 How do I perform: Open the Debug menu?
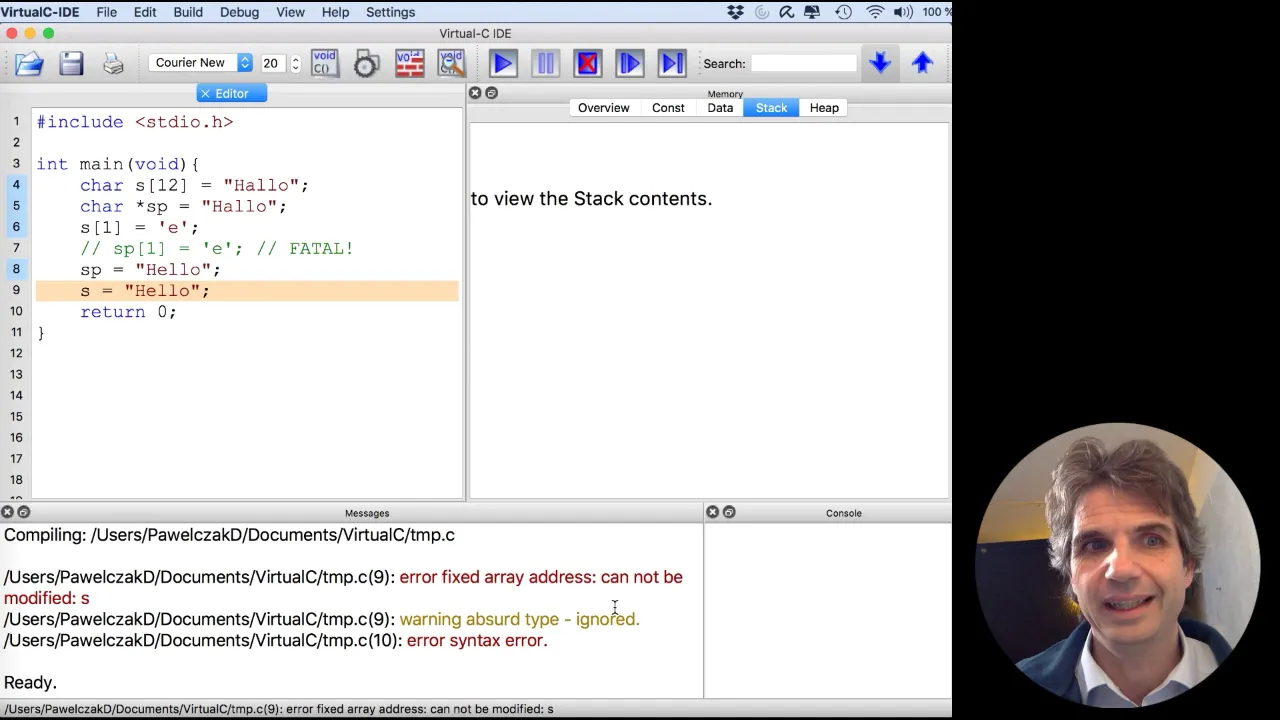click(x=239, y=12)
